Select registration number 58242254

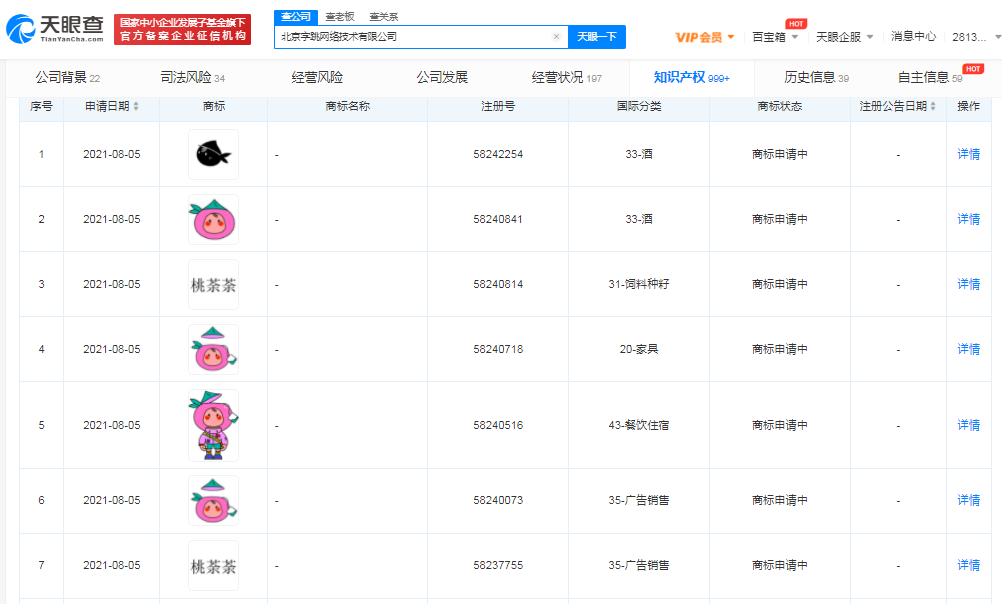click(498, 154)
